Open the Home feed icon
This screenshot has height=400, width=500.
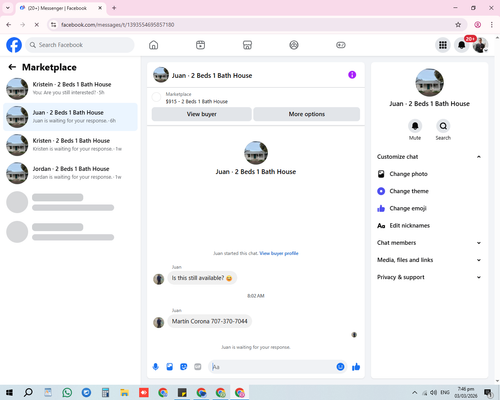(x=154, y=45)
